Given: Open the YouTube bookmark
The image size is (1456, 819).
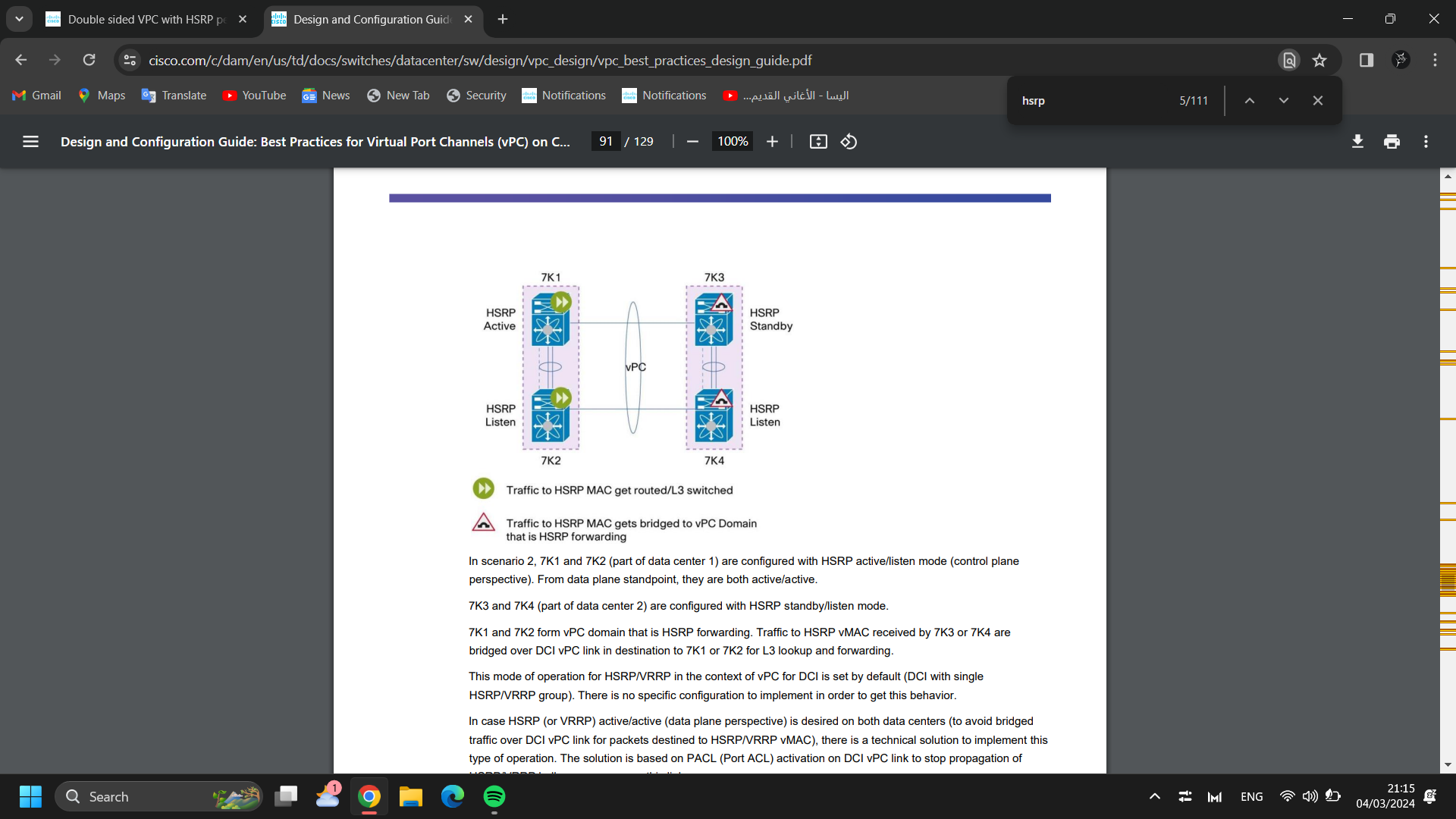Looking at the screenshot, I should (254, 95).
